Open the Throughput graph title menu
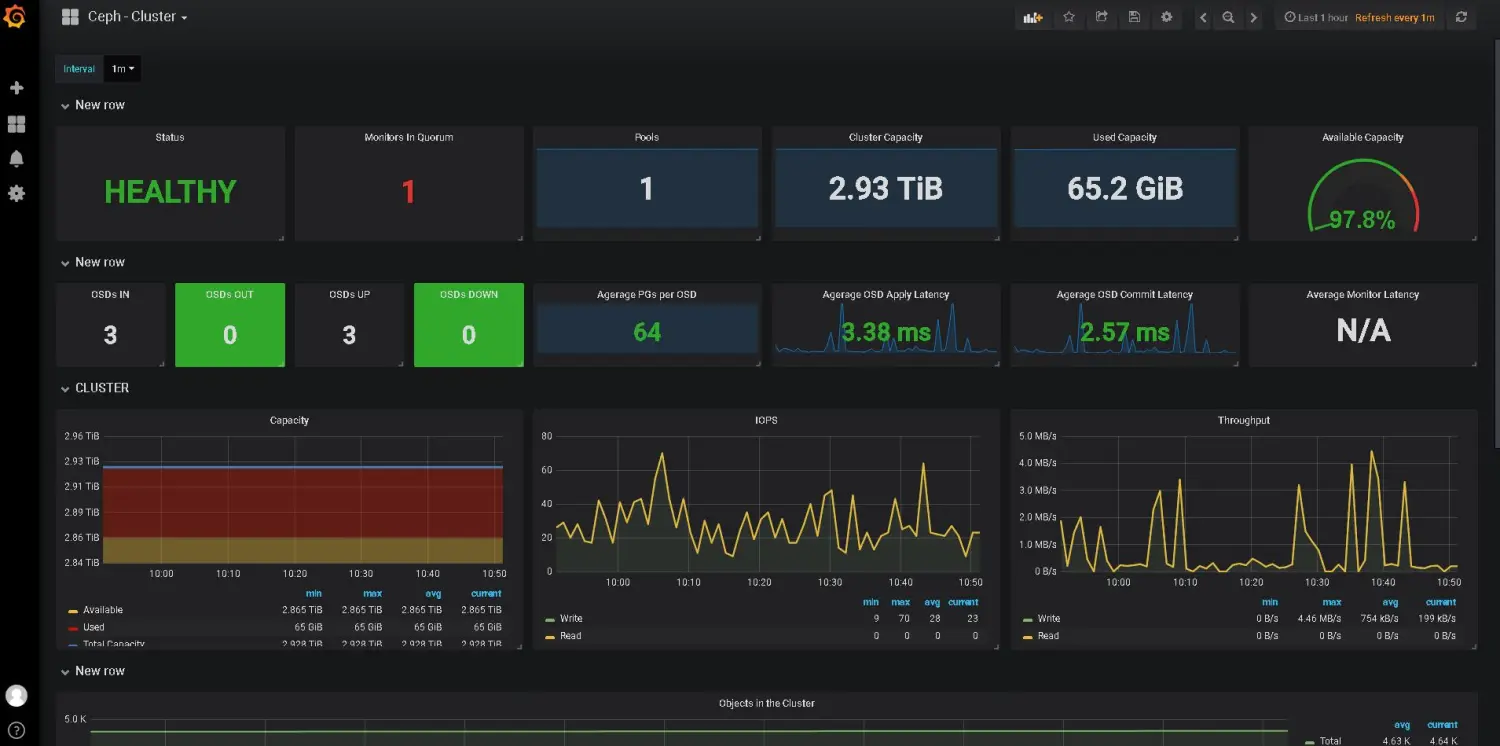Image resolution: width=1500 pixels, height=746 pixels. click(x=1244, y=420)
